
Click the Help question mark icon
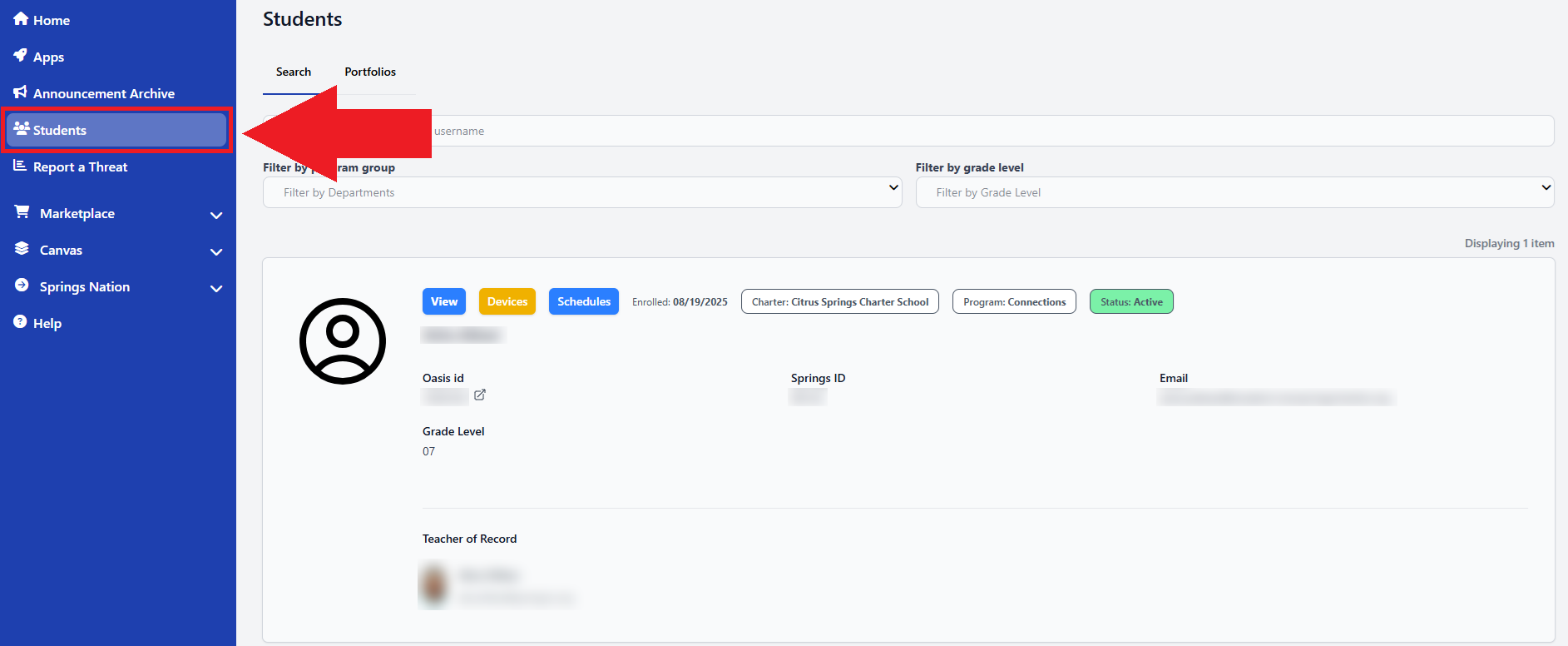pos(21,322)
